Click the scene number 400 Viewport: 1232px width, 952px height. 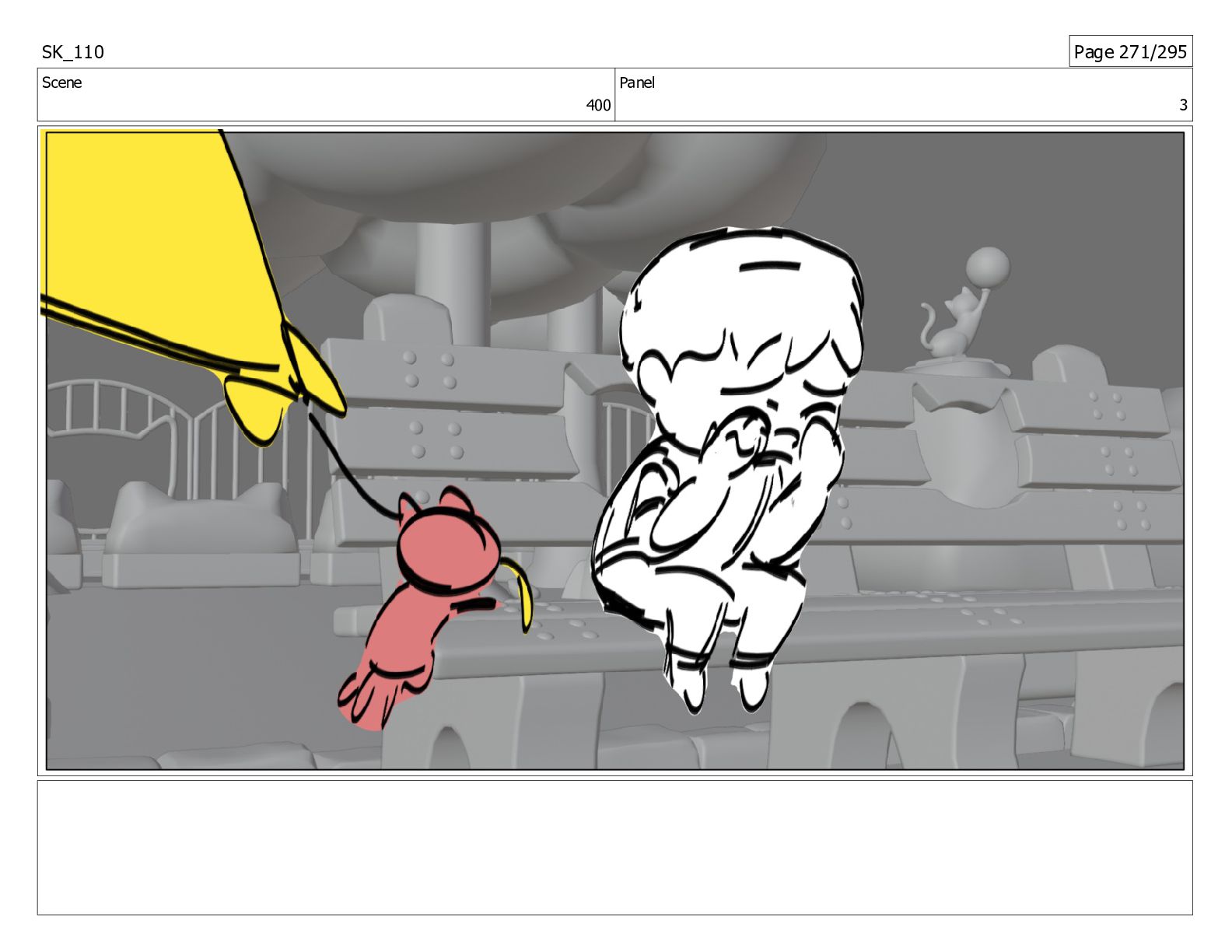(598, 106)
